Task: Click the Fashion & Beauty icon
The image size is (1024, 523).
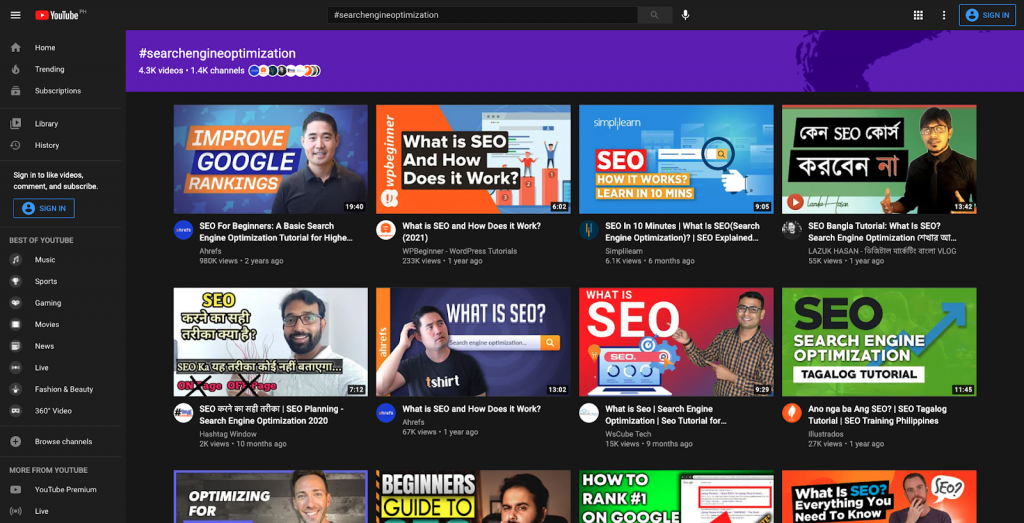Action: [16, 389]
